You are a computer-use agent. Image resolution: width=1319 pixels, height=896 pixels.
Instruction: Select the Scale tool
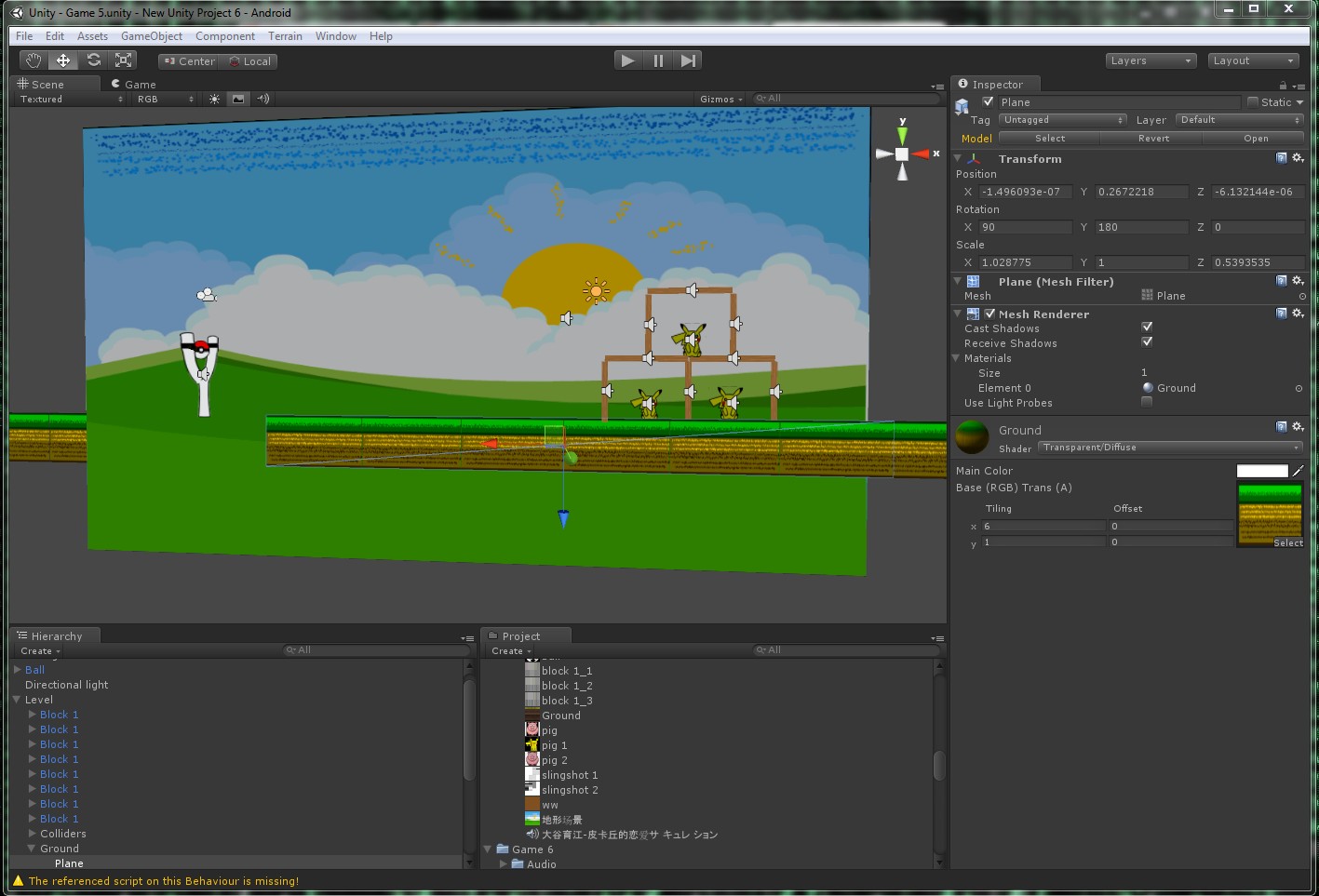click(x=123, y=60)
